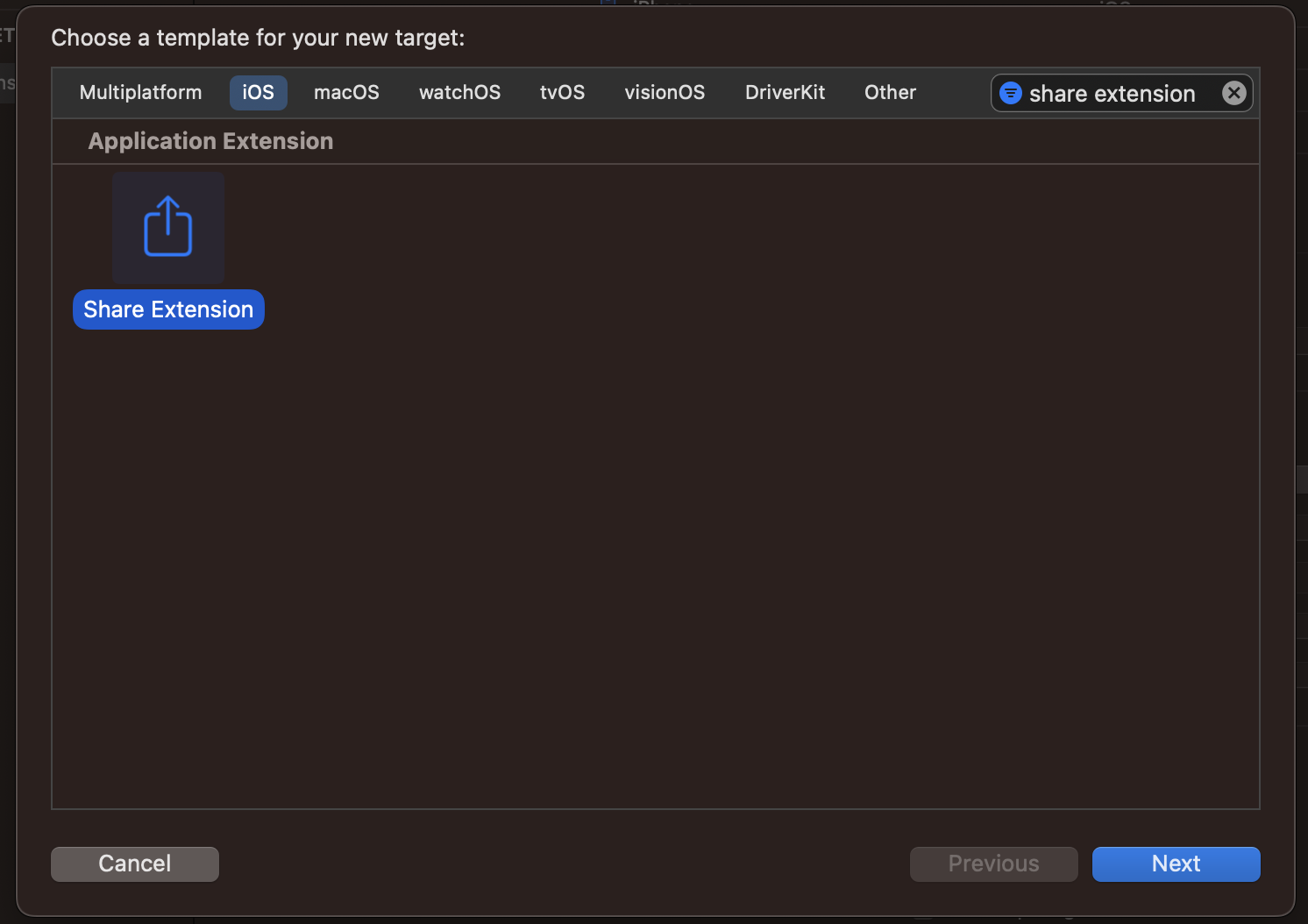Open the visionOS tab
The image size is (1308, 924).
tap(665, 93)
